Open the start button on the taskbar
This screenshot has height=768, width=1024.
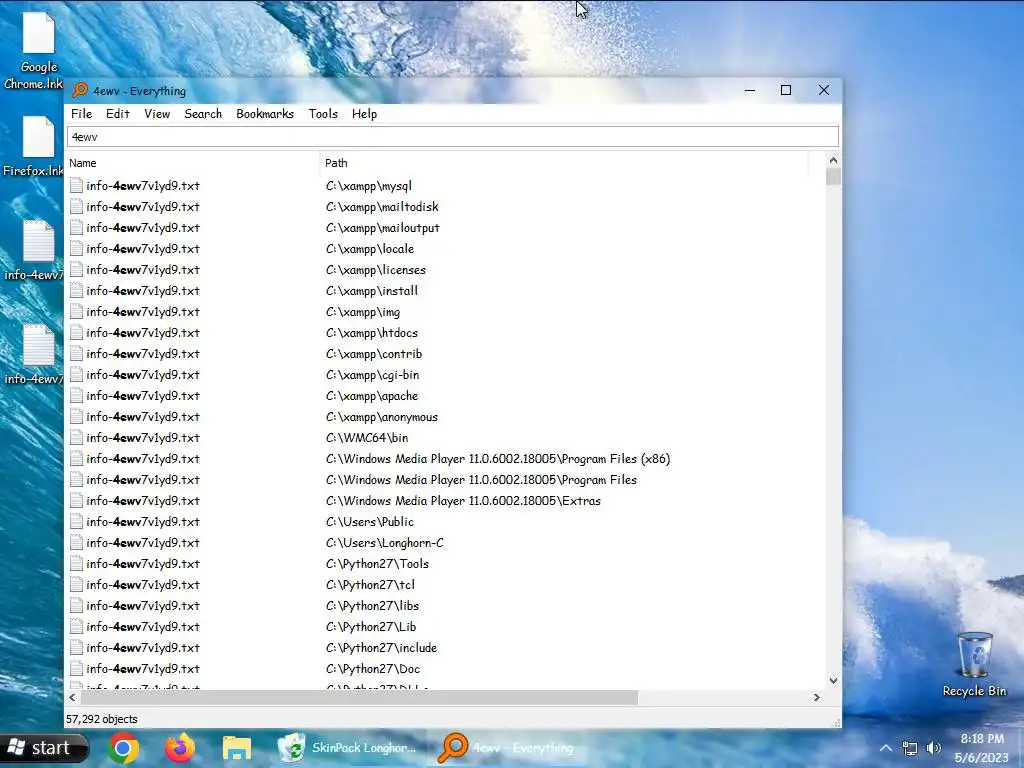click(44, 748)
